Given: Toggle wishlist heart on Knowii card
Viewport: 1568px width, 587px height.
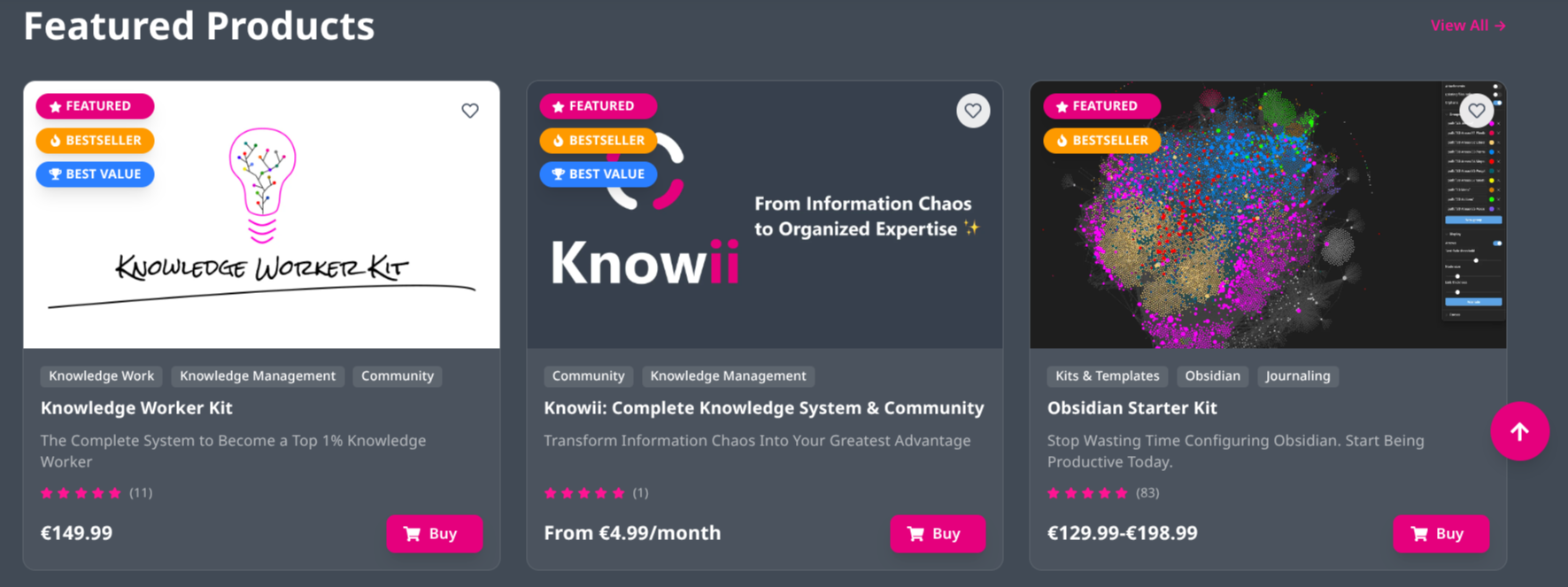Looking at the screenshot, I should [973, 111].
